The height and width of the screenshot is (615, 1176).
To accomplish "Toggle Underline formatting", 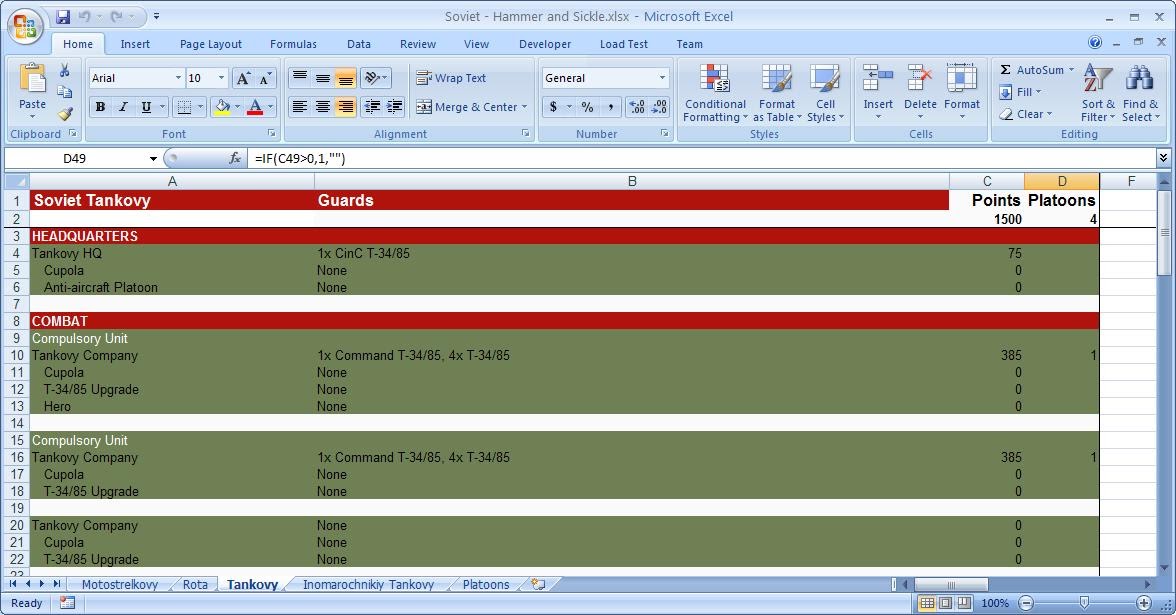I will [146, 107].
